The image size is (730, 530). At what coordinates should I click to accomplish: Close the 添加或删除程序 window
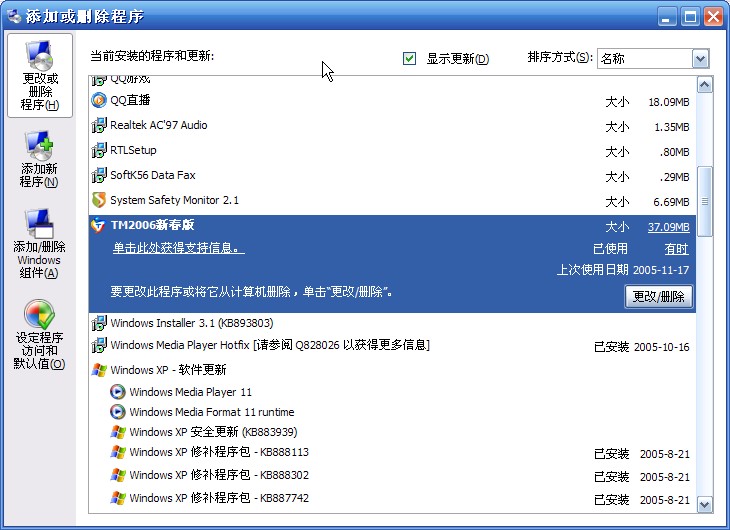(713, 17)
